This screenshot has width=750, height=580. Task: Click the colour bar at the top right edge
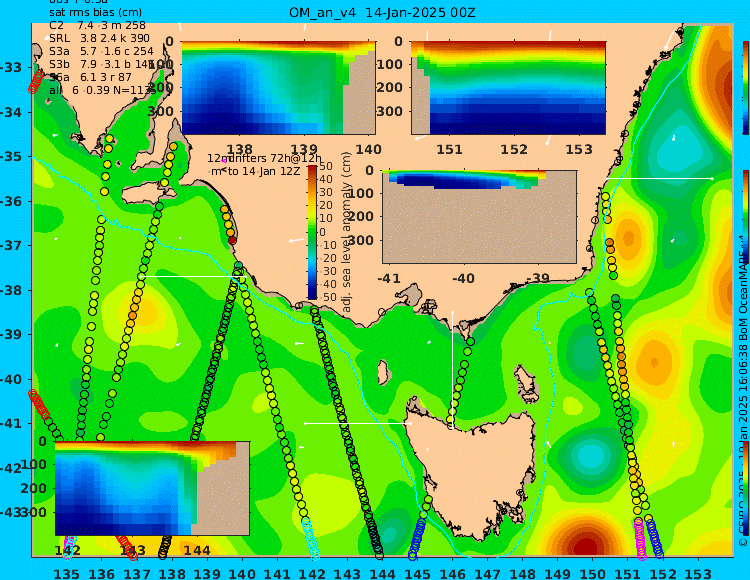pos(746,88)
